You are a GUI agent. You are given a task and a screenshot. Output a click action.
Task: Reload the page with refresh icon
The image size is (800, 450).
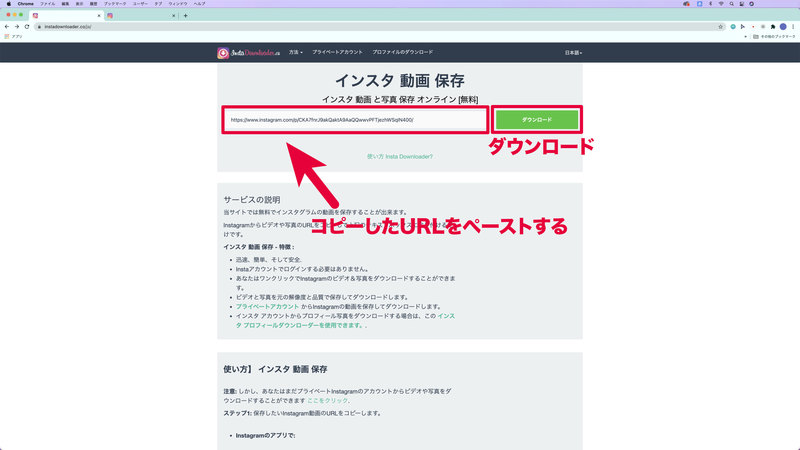point(27,27)
